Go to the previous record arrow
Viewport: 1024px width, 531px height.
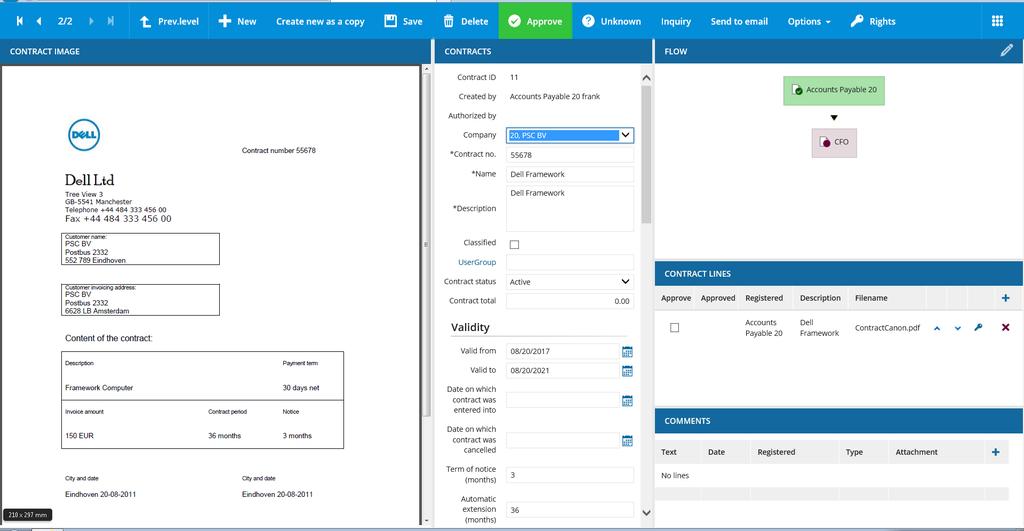coord(39,21)
